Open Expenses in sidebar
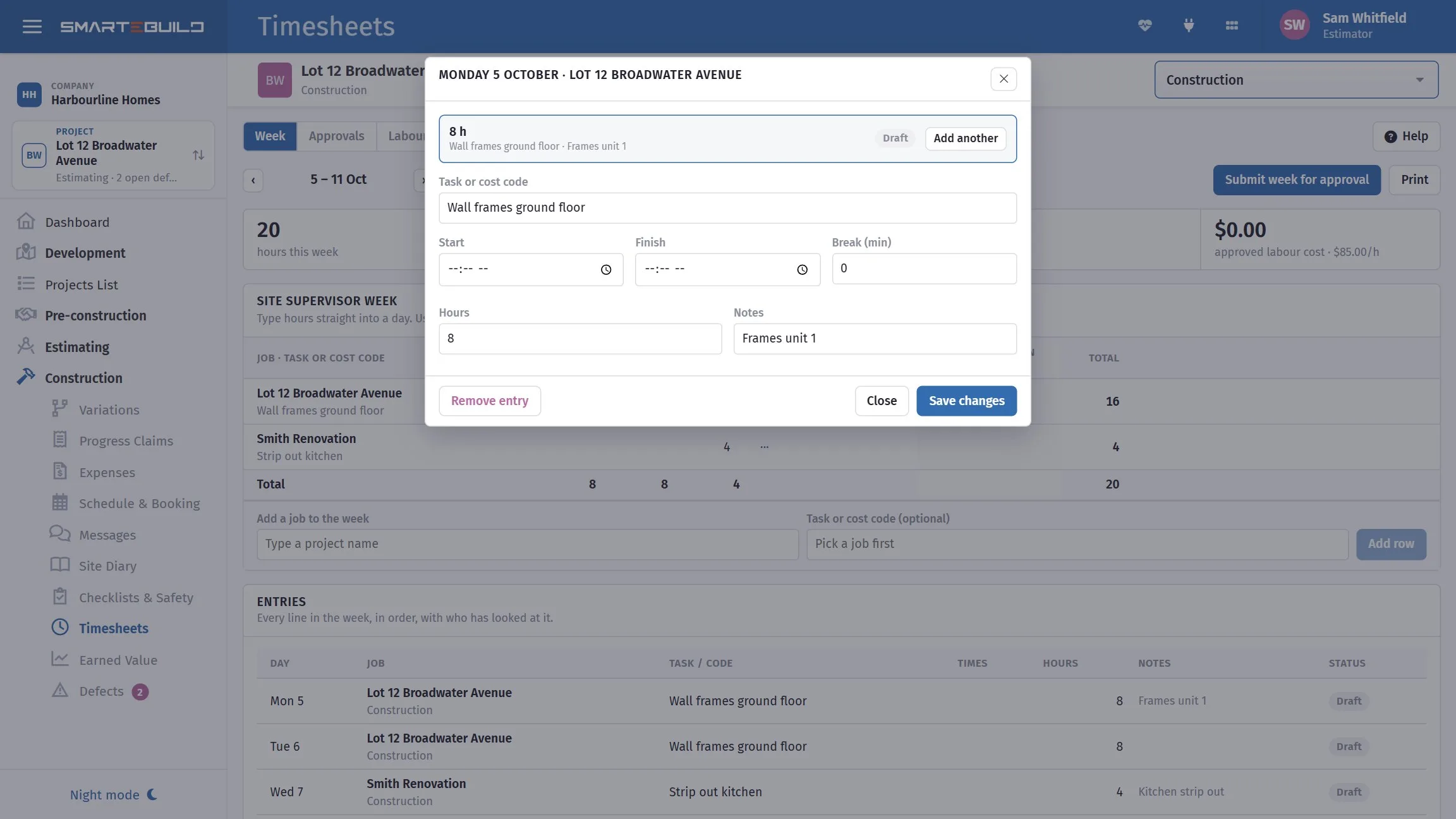 tap(107, 473)
